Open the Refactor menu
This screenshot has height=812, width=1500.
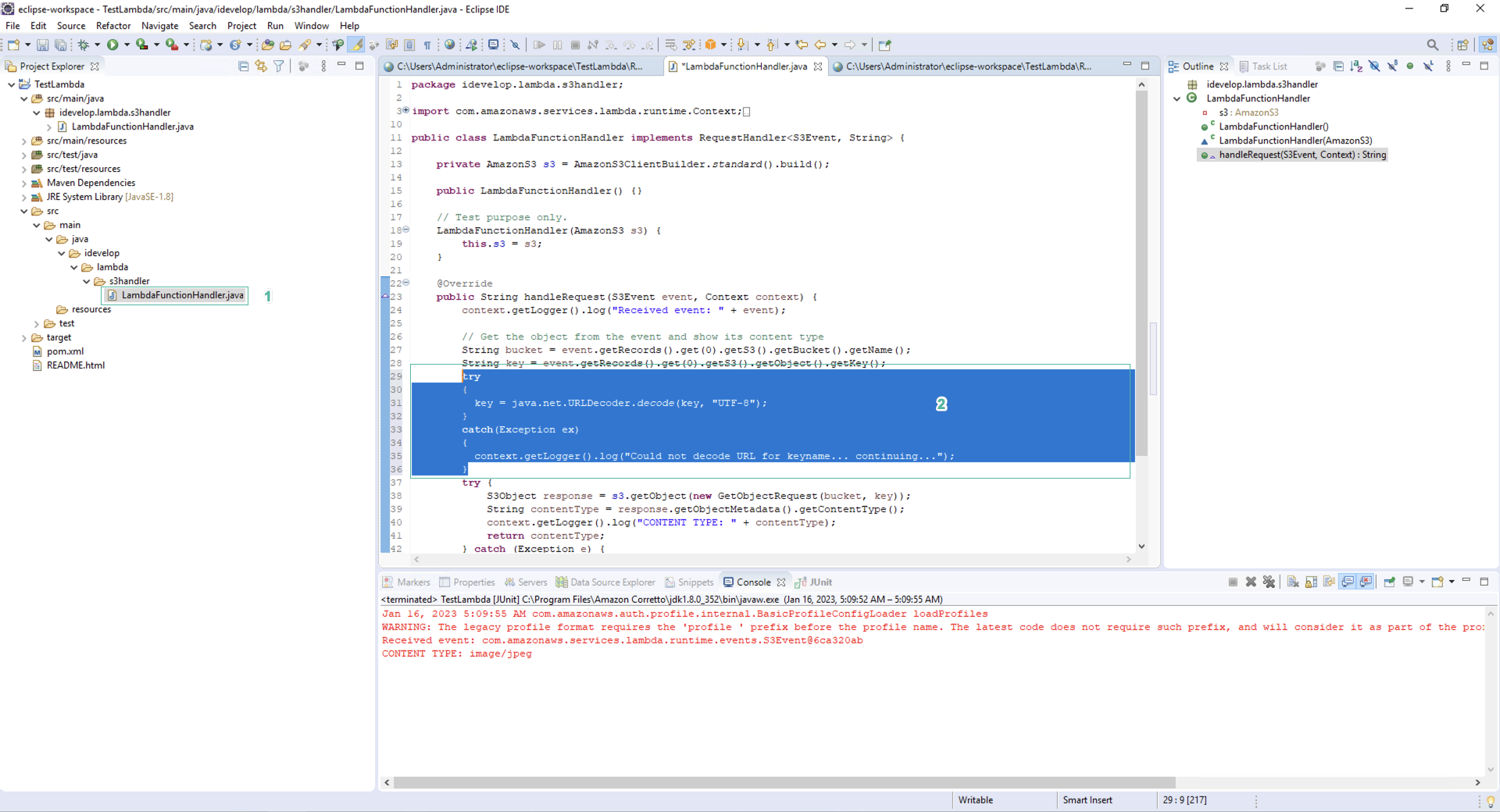click(x=113, y=26)
